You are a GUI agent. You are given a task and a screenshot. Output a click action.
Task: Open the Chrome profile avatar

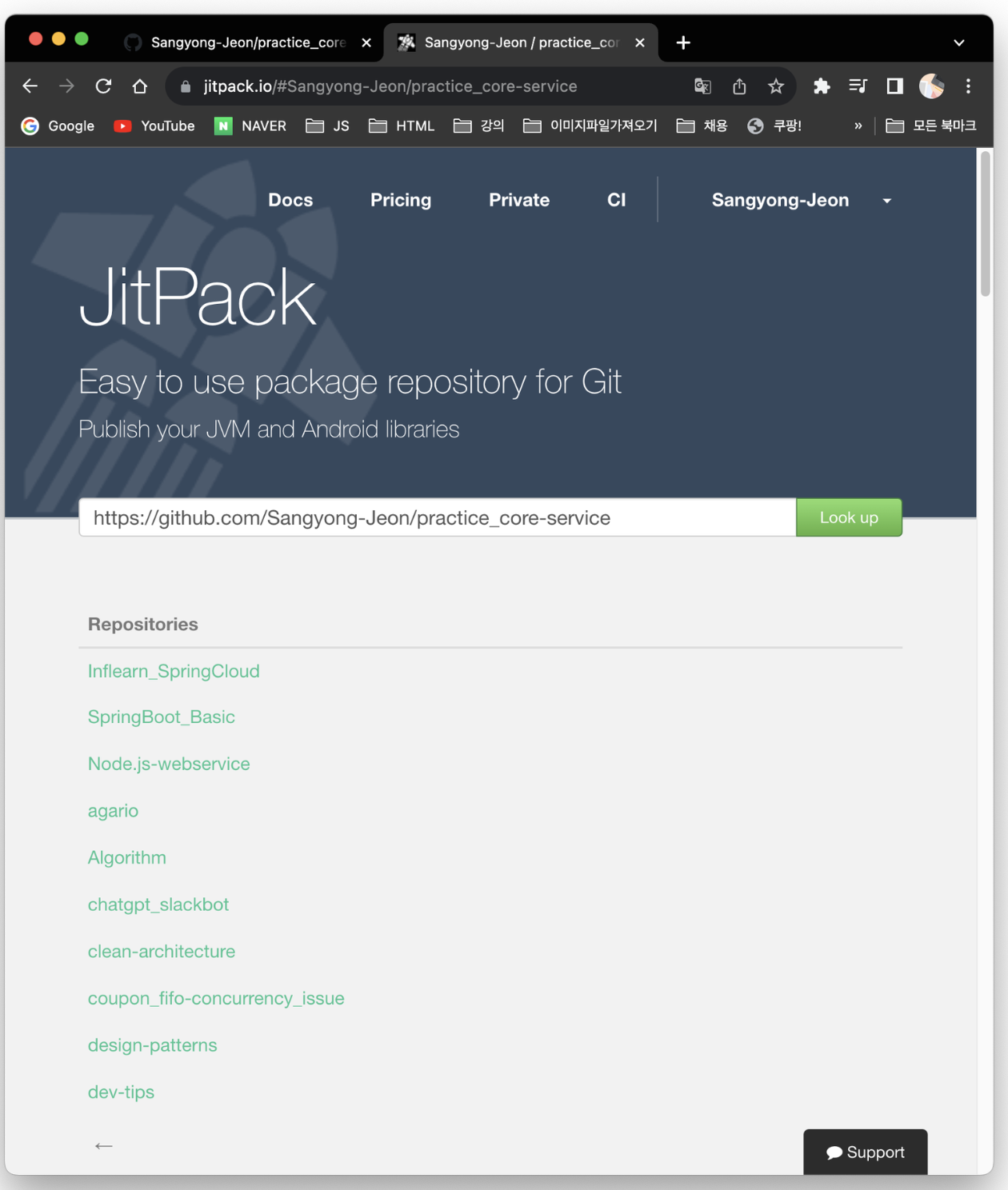[x=931, y=86]
